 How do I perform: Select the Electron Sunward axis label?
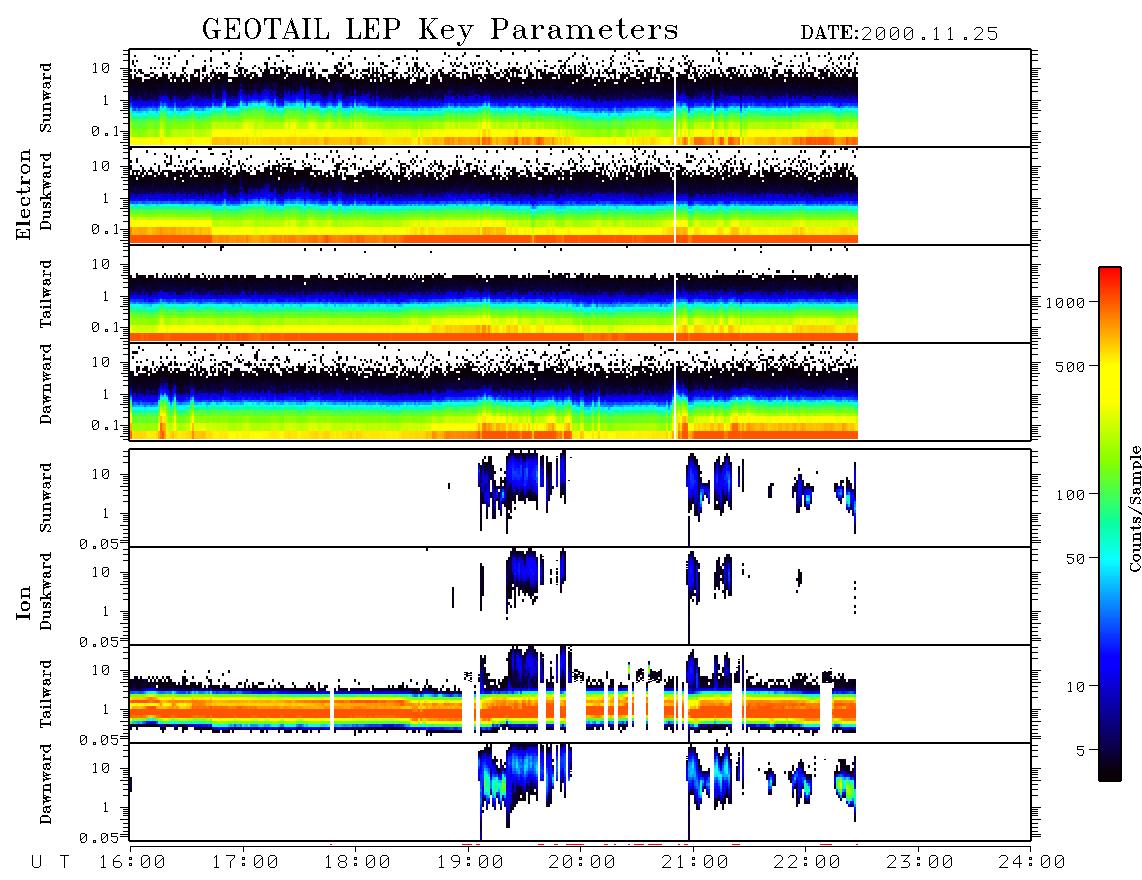point(46,98)
